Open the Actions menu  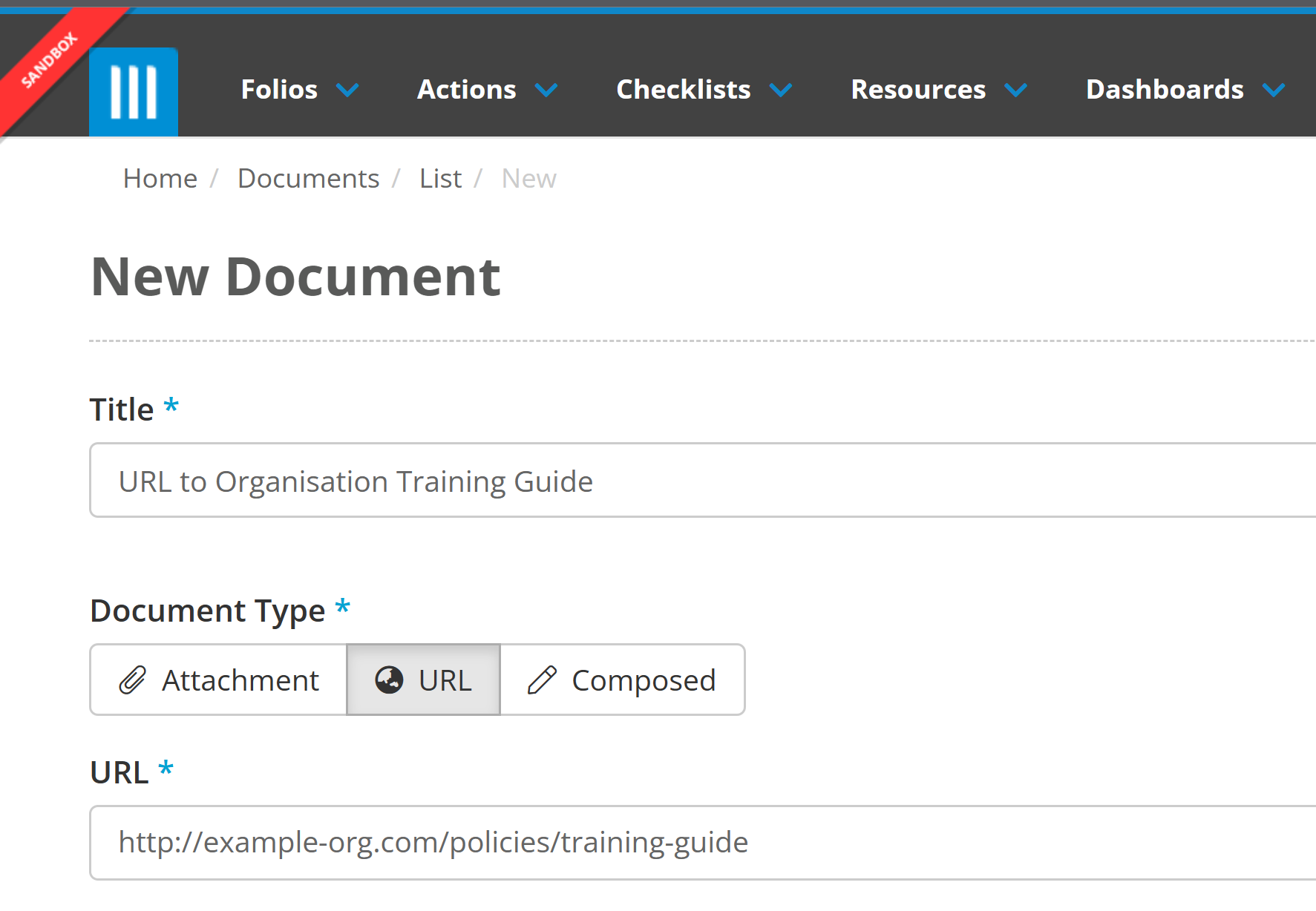pyautogui.click(x=467, y=89)
